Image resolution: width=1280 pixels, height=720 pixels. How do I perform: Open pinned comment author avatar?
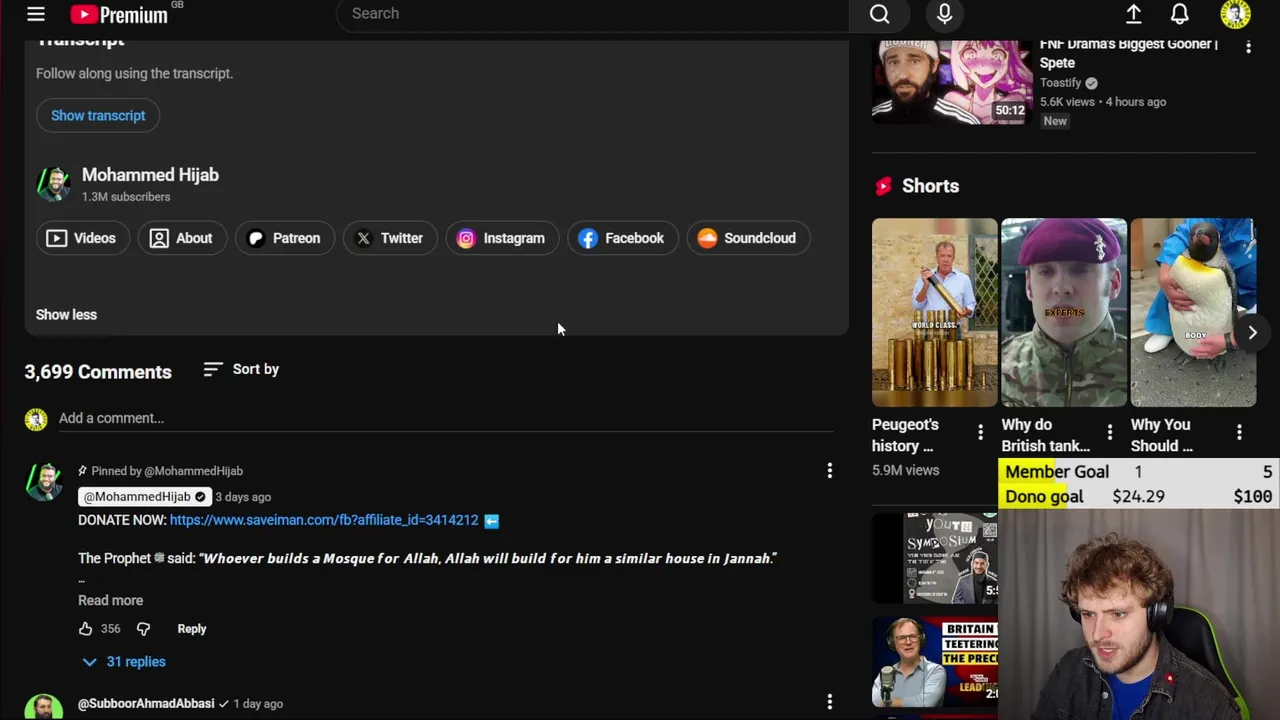click(43, 482)
